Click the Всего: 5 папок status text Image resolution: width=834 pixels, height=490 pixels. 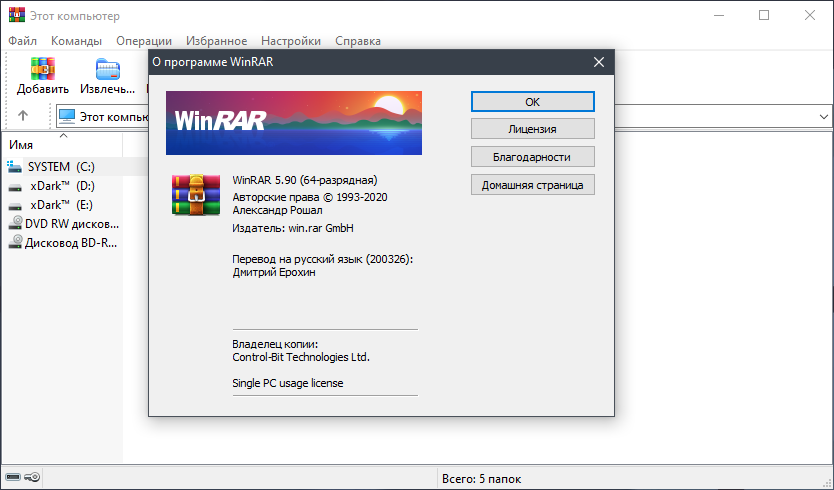pos(481,479)
